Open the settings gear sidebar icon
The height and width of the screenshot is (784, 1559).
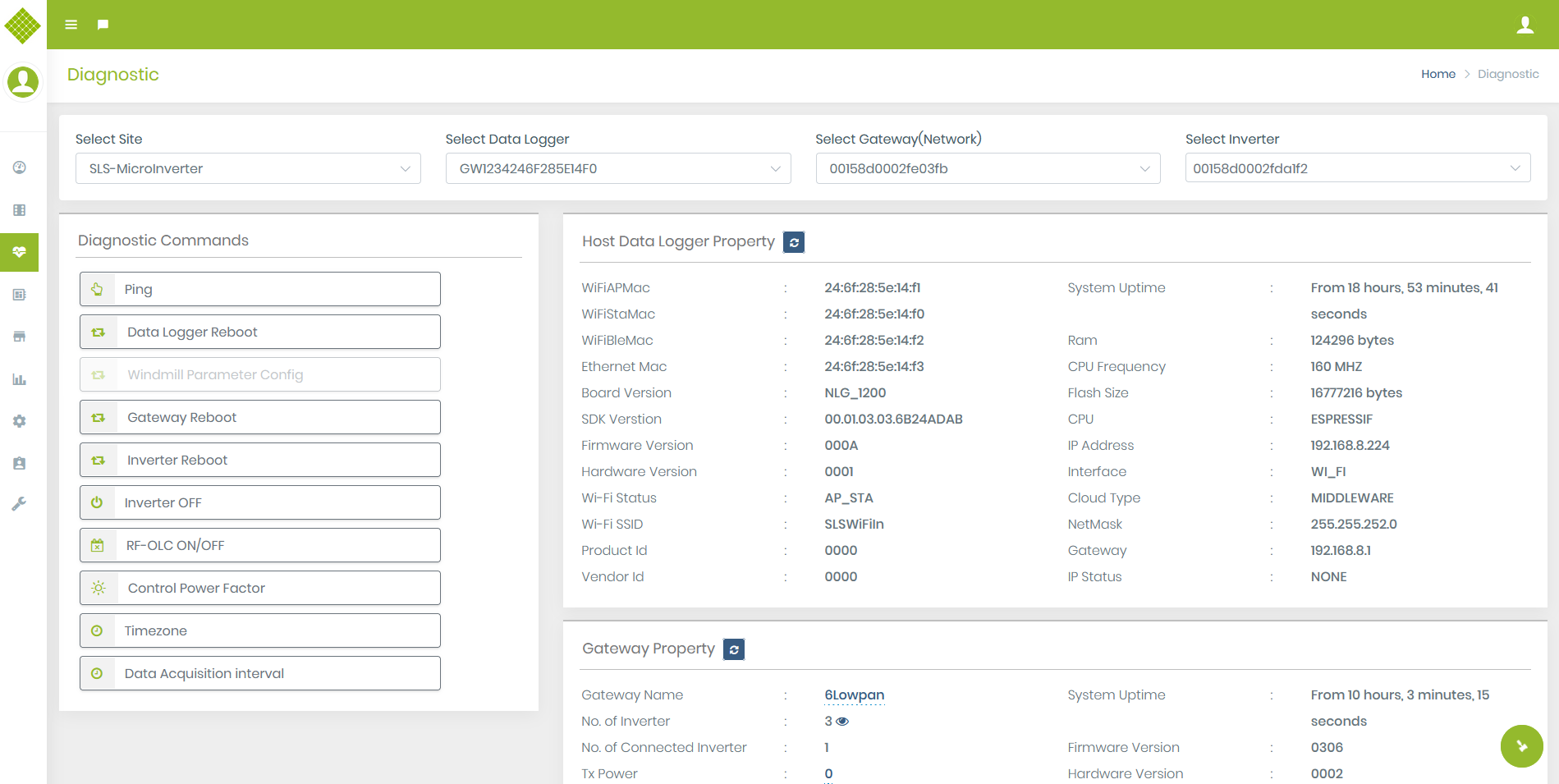20,421
